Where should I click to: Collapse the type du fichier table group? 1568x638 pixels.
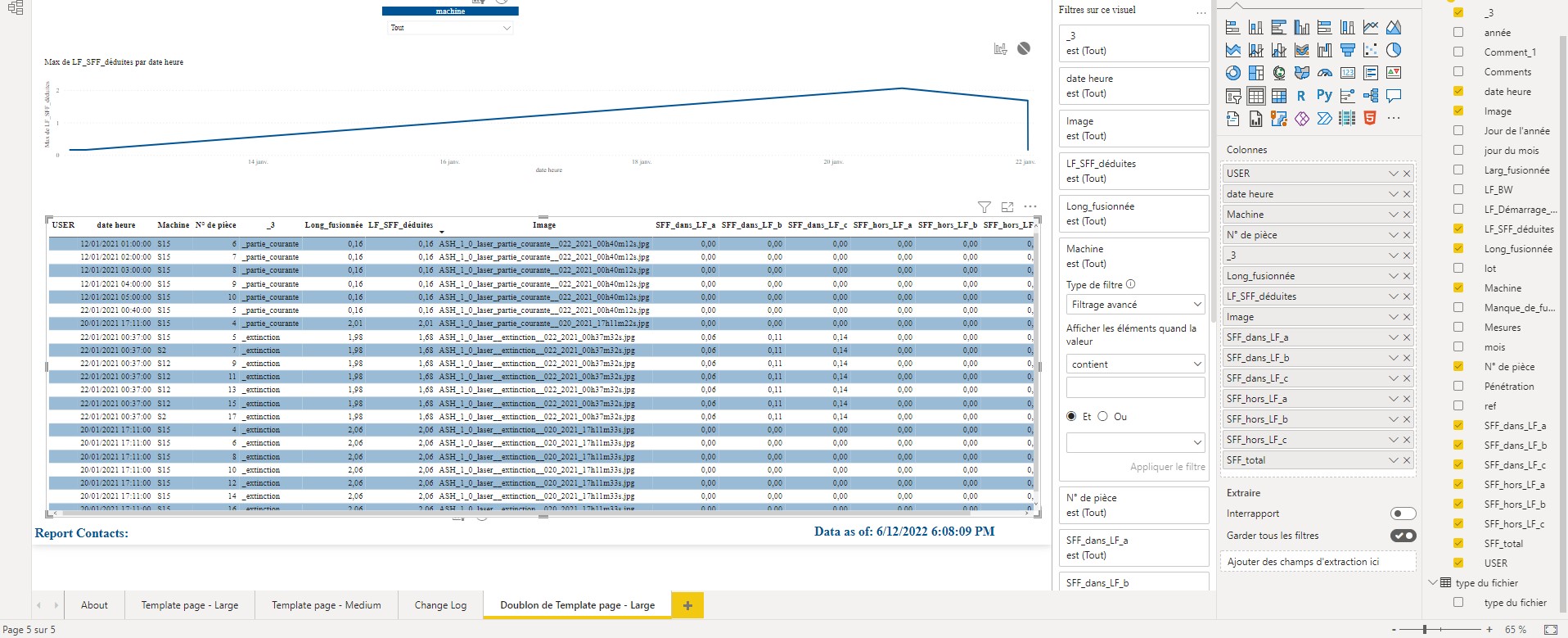tap(1433, 582)
